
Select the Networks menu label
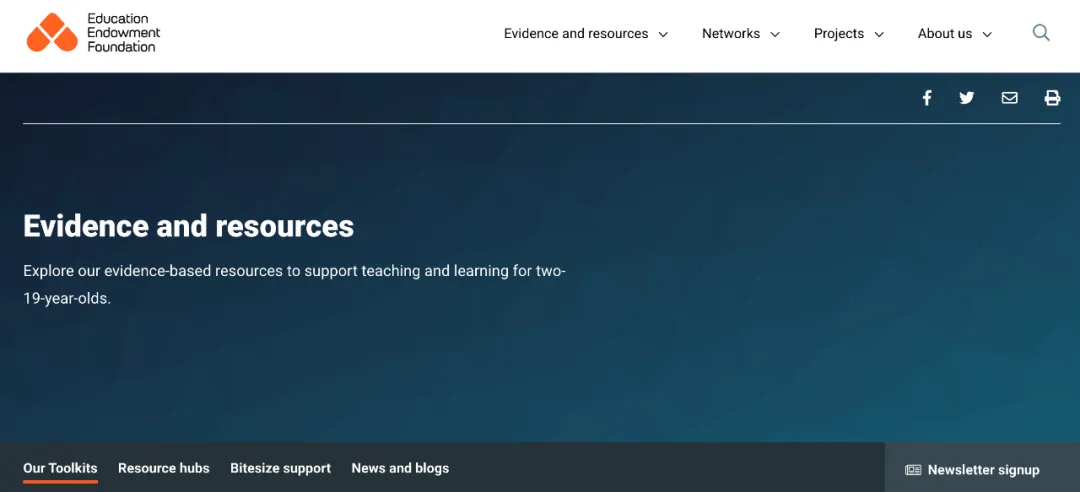[731, 34]
